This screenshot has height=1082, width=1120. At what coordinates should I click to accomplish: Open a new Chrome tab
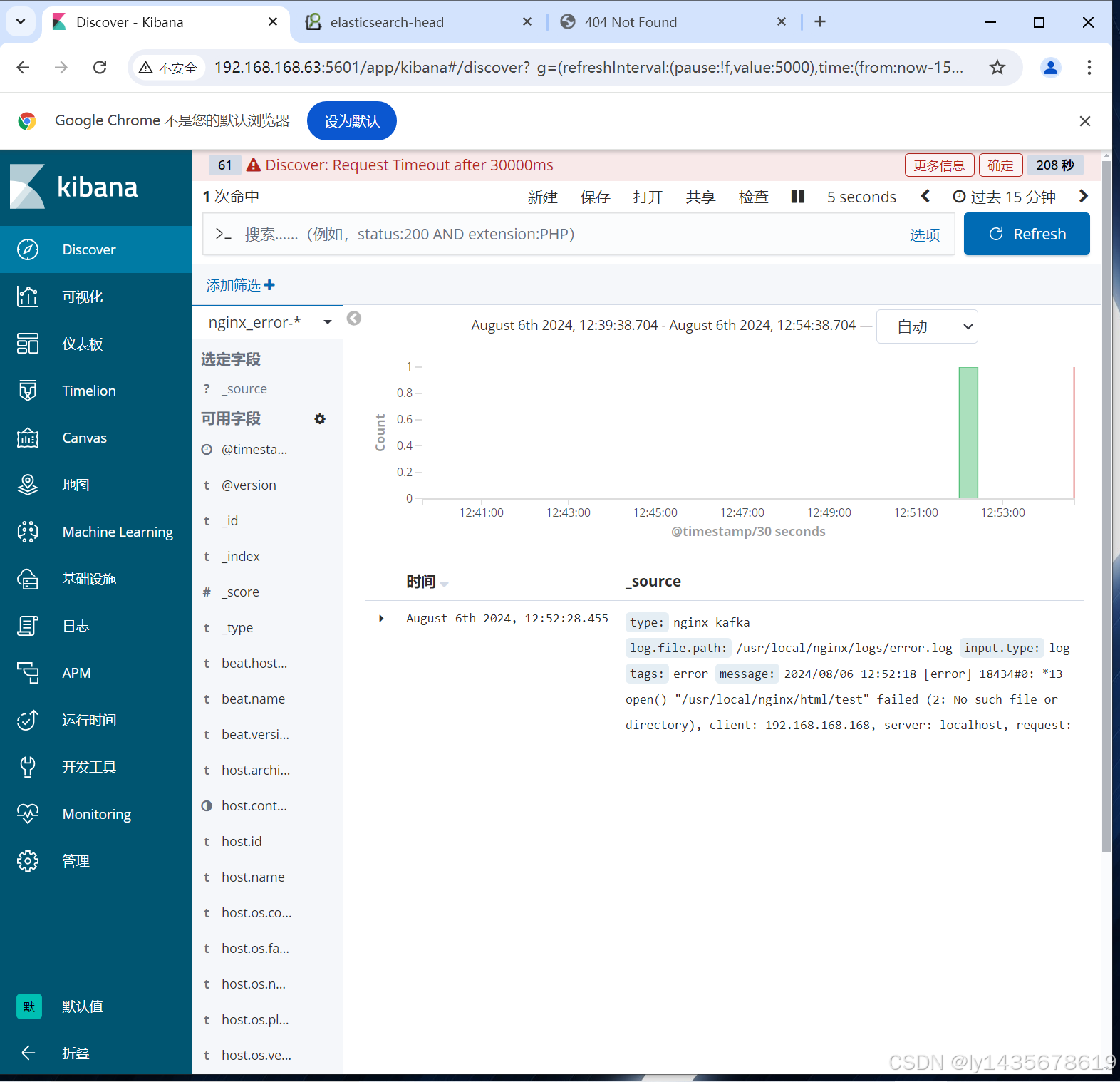820,22
